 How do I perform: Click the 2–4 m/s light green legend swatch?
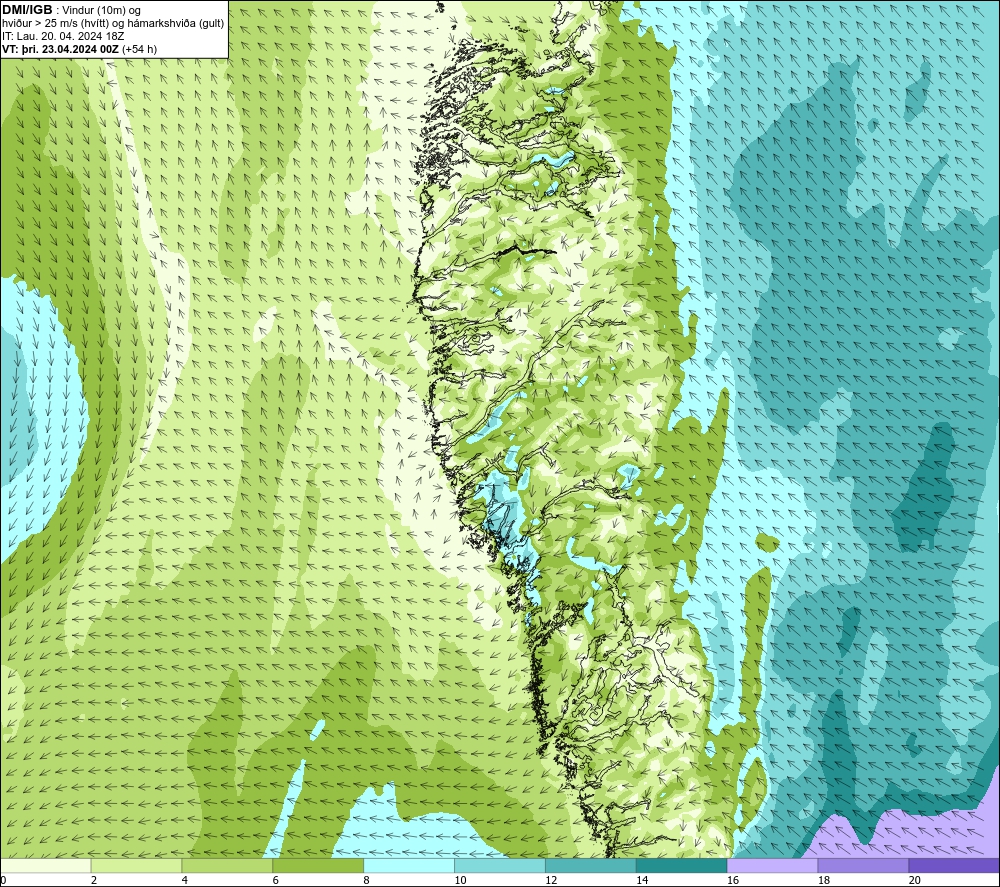coord(136,866)
